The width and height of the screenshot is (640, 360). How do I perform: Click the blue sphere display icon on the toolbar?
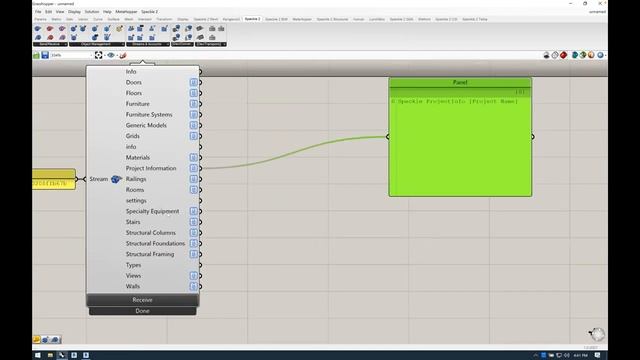click(600, 55)
